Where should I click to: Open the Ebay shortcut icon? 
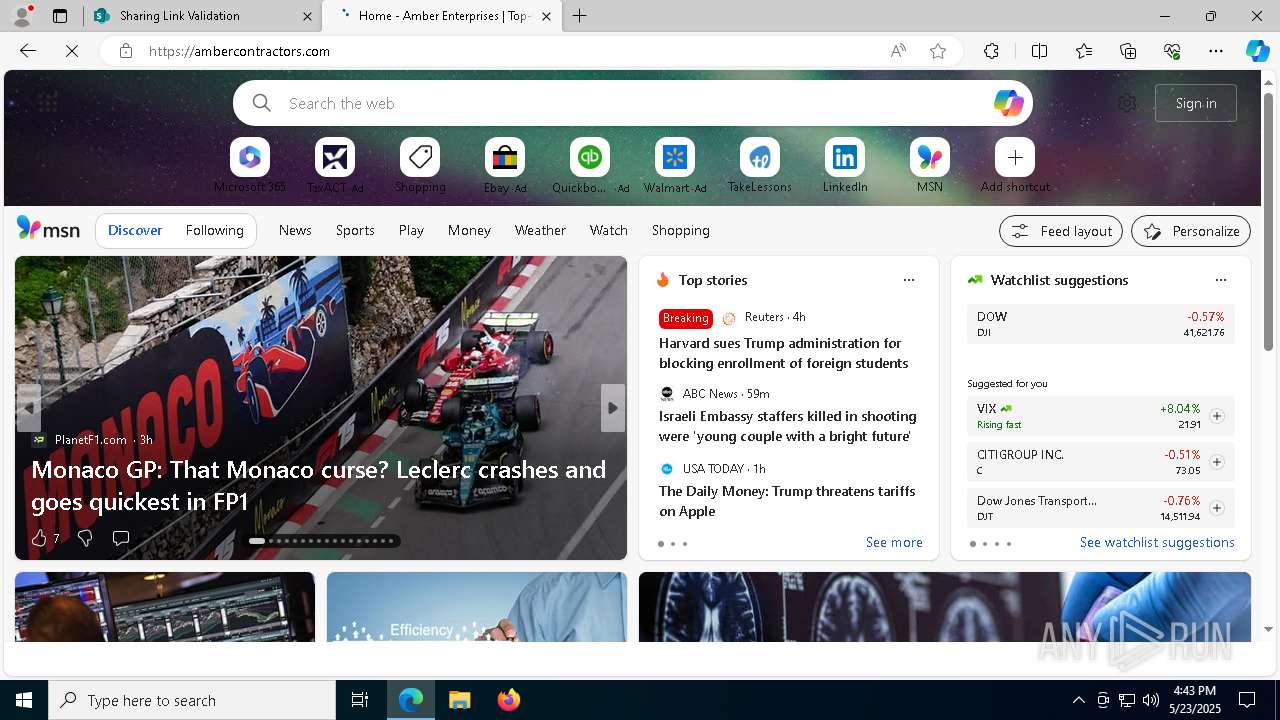click(505, 158)
